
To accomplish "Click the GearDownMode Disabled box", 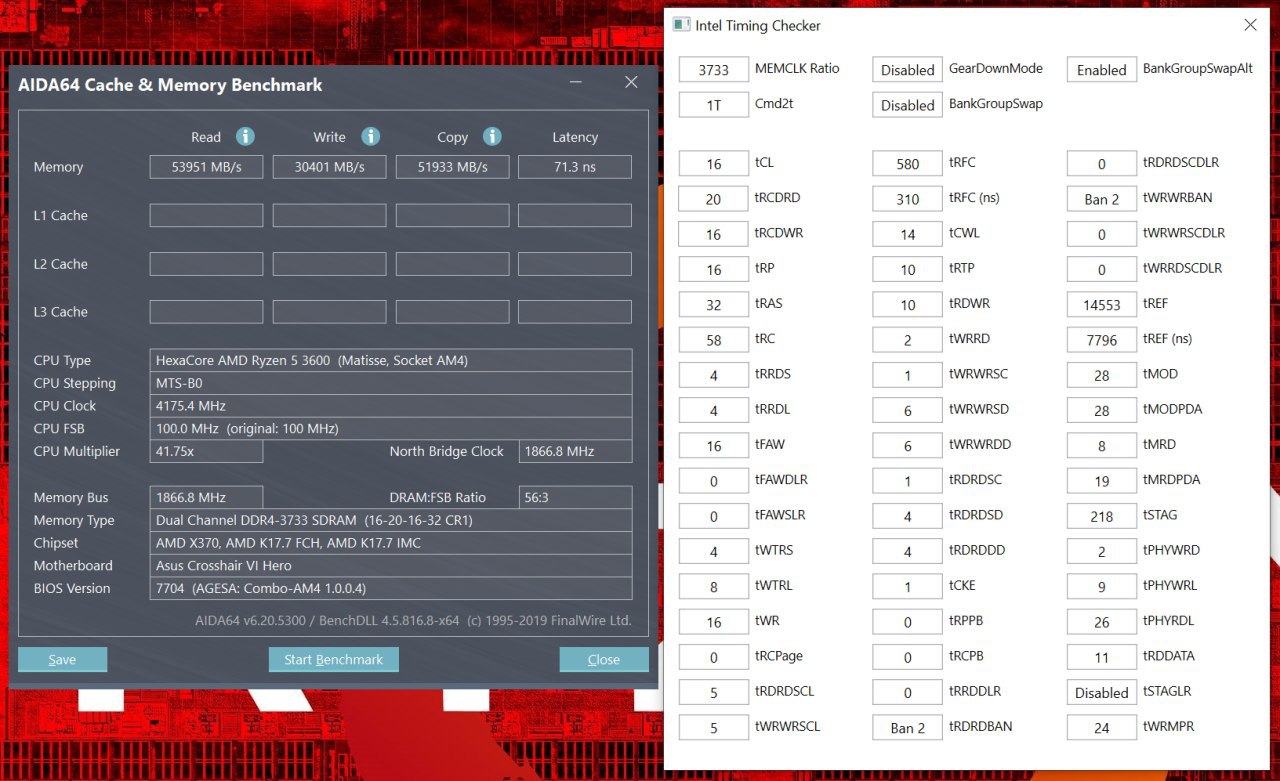I will [907, 69].
